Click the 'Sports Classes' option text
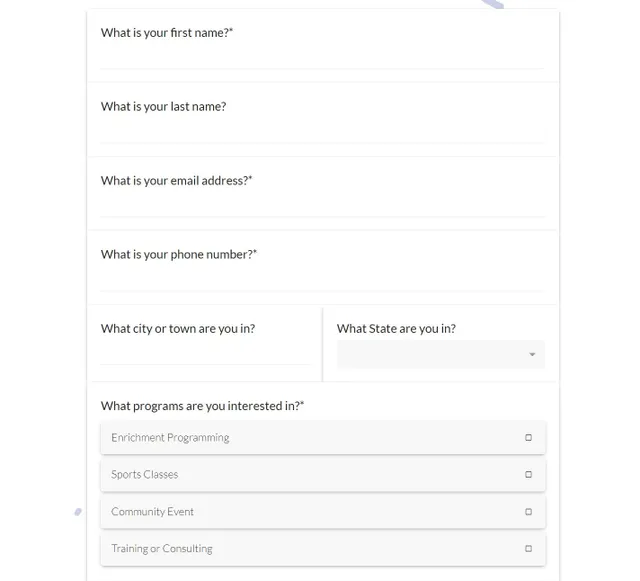 (144, 474)
